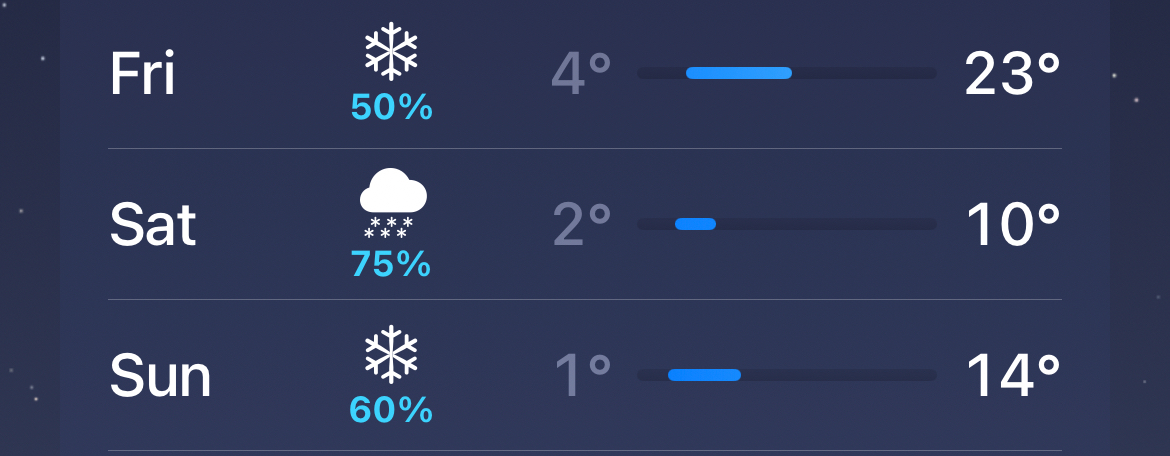
Task: Tap Saturday's high temperature of 10°
Action: tap(1012, 225)
